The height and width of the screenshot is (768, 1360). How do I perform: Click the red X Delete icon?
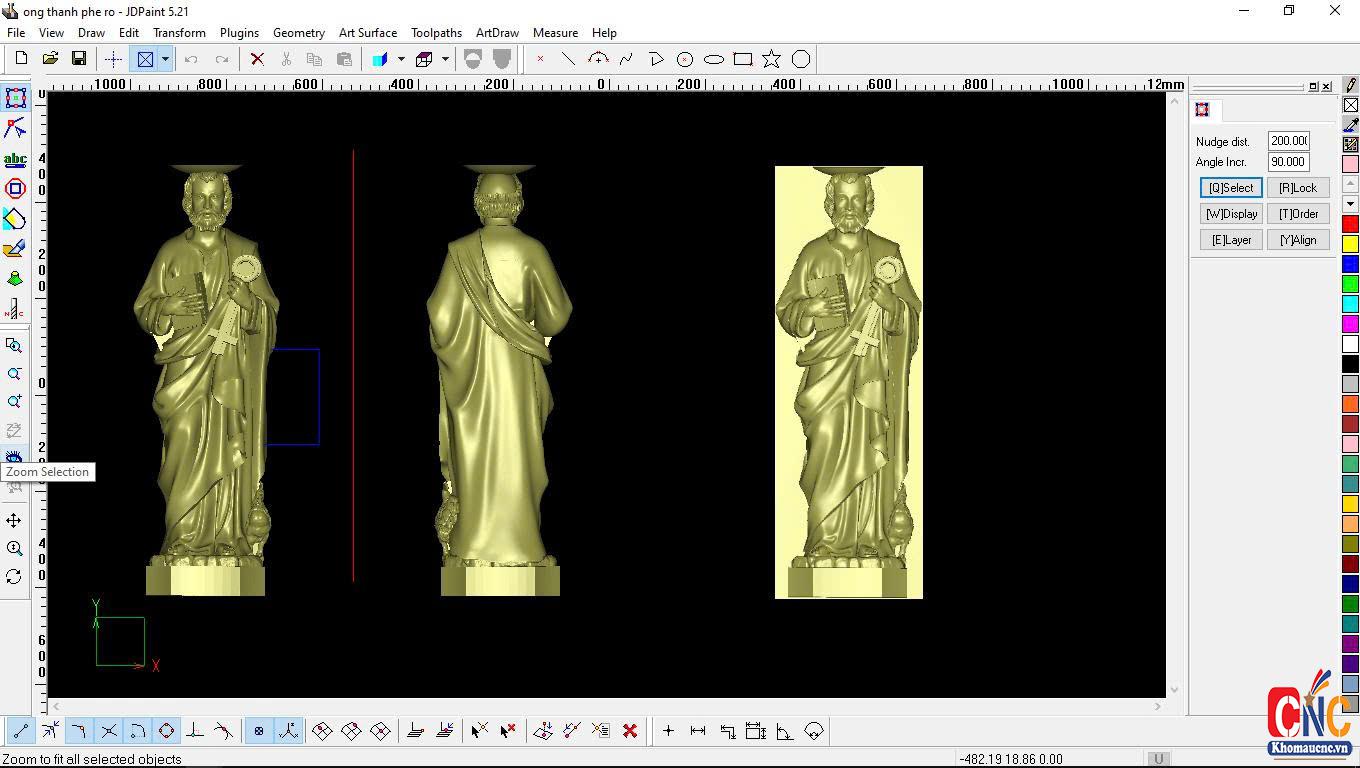click(257, 59)
